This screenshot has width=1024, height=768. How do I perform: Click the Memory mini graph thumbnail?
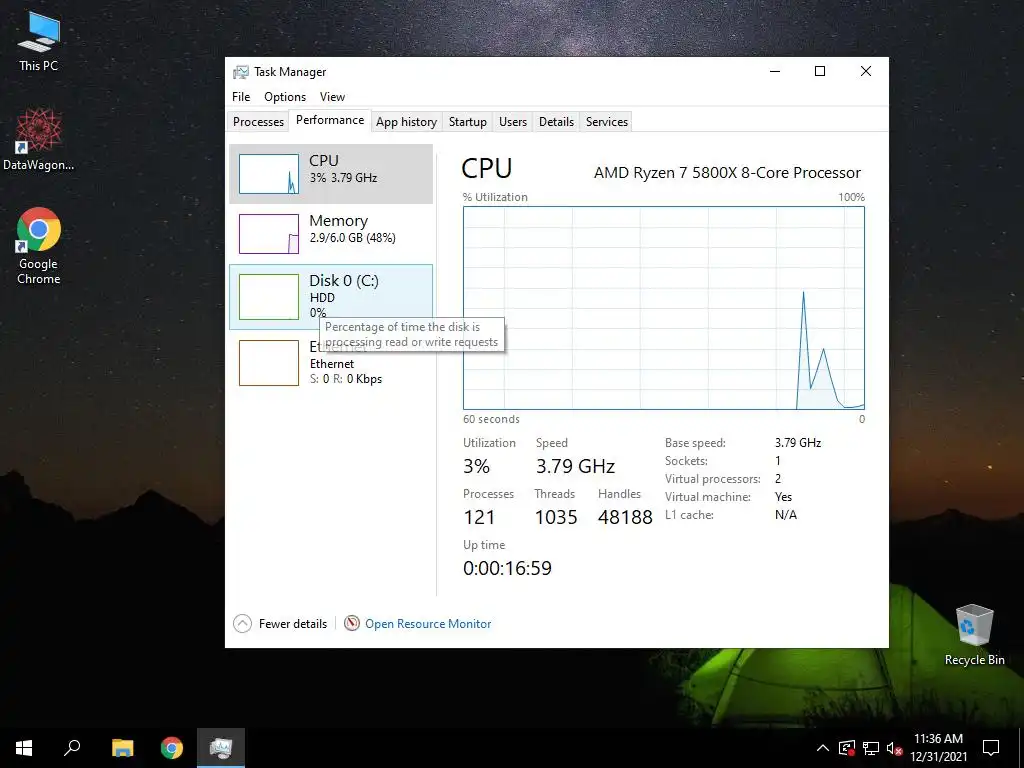269,234
